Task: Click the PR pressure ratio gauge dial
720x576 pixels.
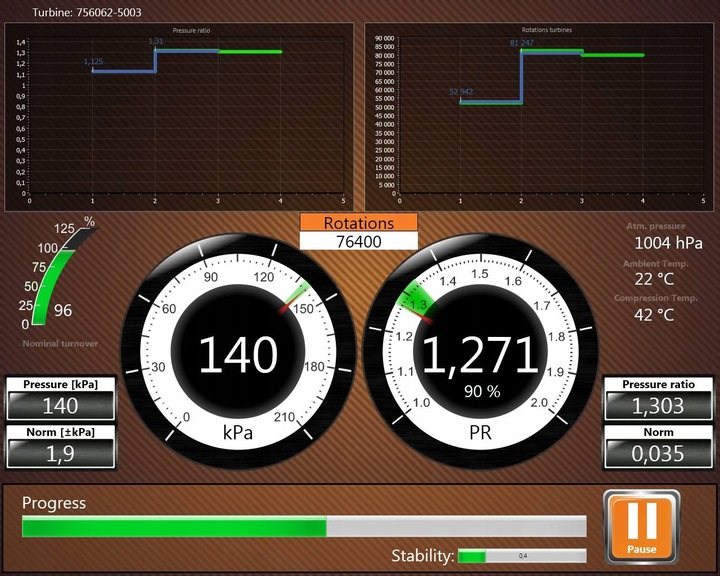Action: pyautogui.click(x=480, y=351)
